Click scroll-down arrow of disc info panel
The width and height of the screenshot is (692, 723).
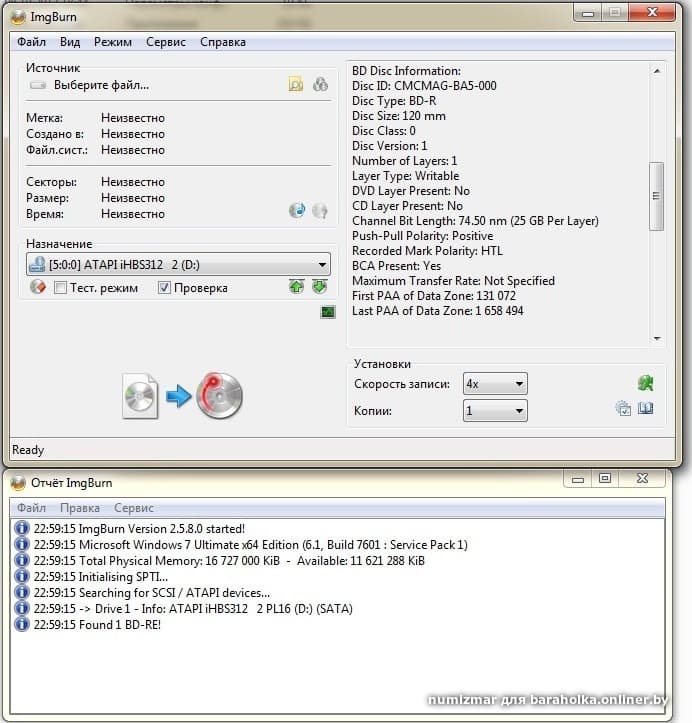(657, 338)
